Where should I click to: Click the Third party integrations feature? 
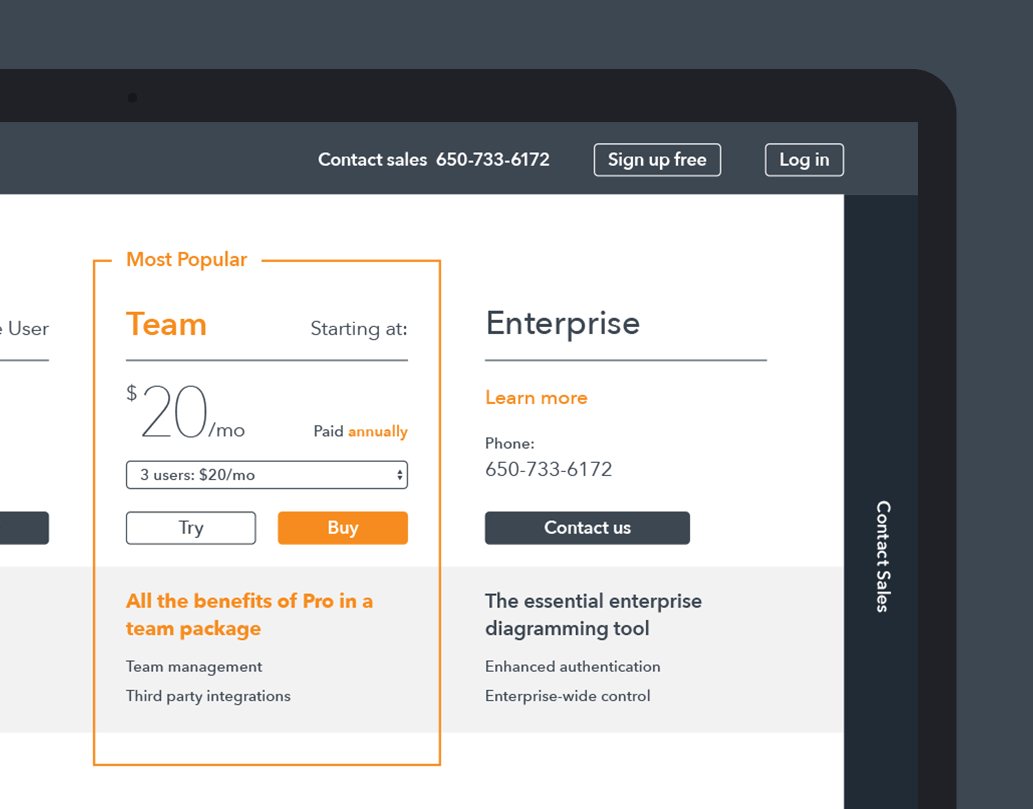[x=208, y=696]
